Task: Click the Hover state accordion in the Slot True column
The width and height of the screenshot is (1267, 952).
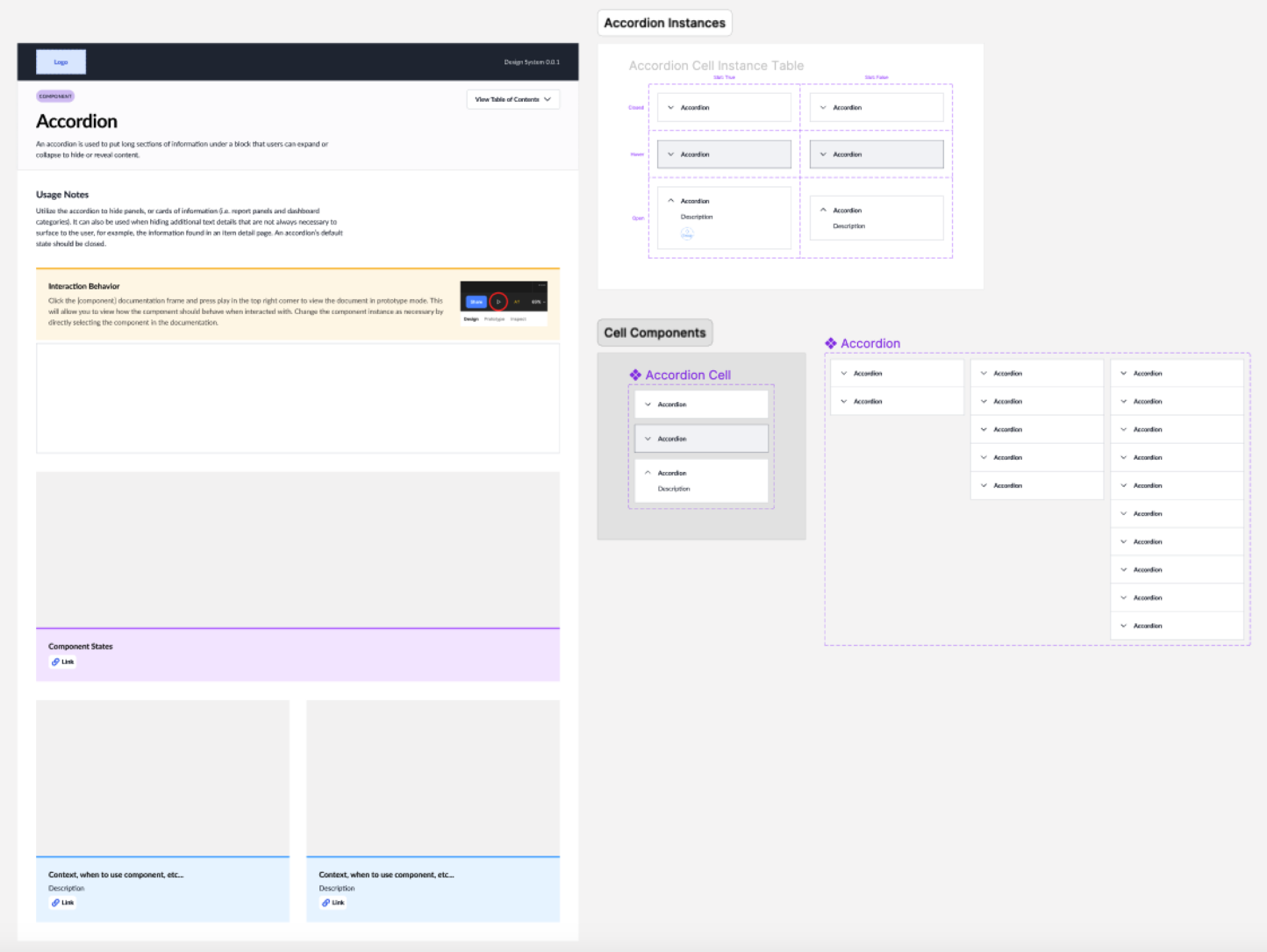Action: click(723, 154)
